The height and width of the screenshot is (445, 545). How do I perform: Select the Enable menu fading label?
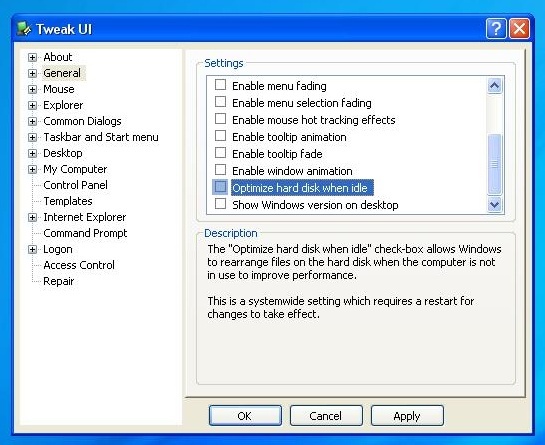click(x=279, y=86)
